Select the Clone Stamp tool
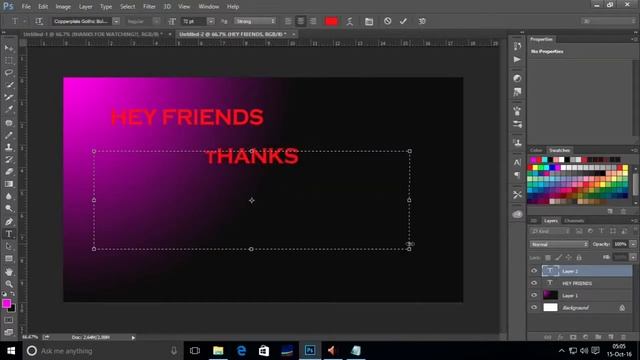The image size is (640, 360). coord(9,147)
